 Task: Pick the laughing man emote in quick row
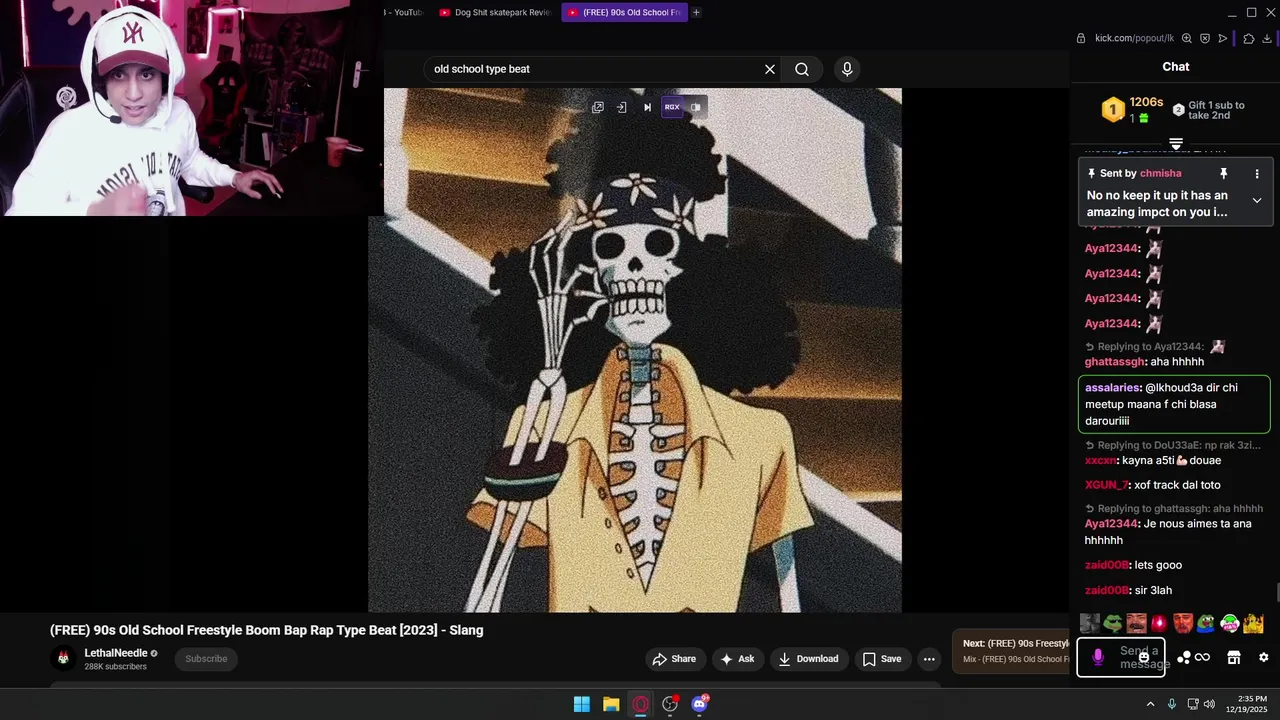click(1136, 624)
